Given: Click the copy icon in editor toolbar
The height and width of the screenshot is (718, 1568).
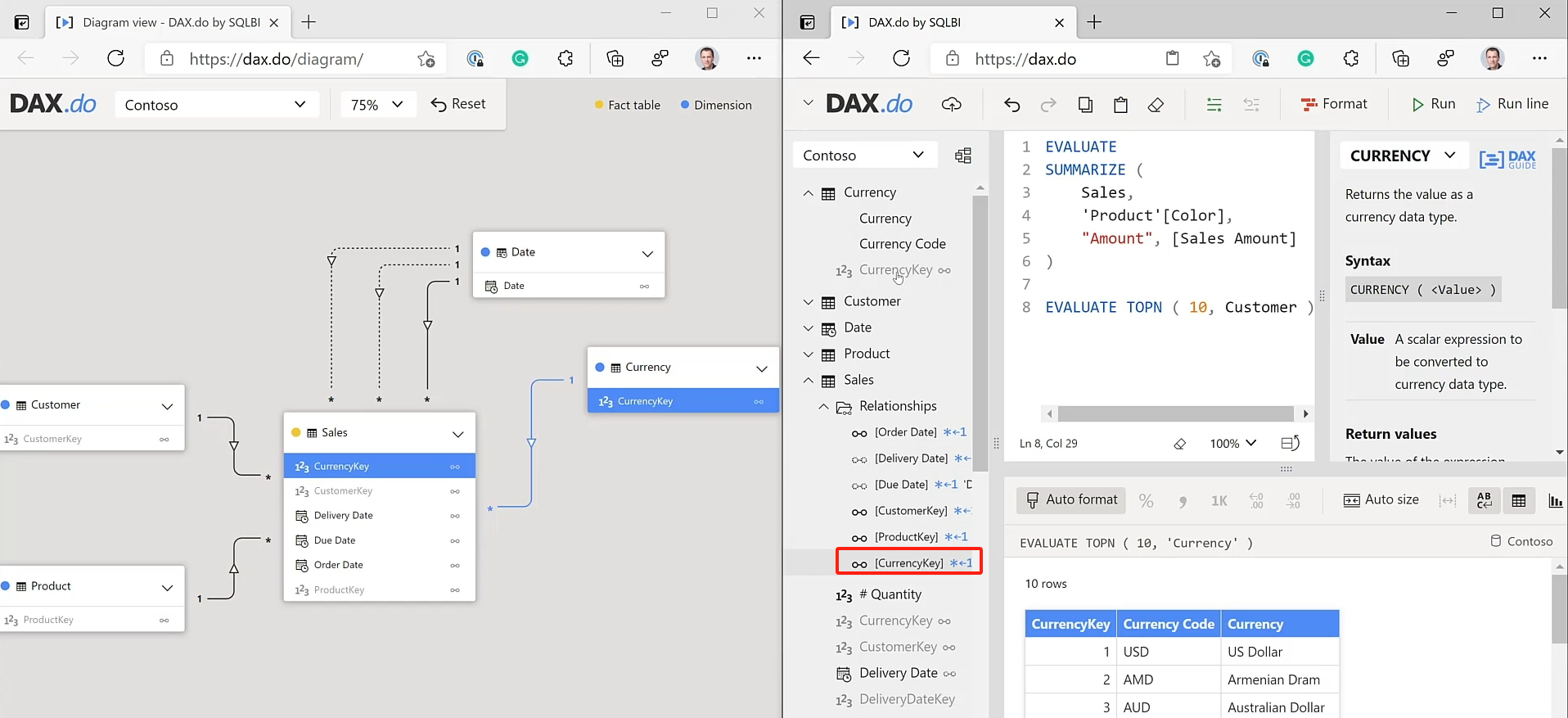Looking at the screenshot, I should [1084, 104].
